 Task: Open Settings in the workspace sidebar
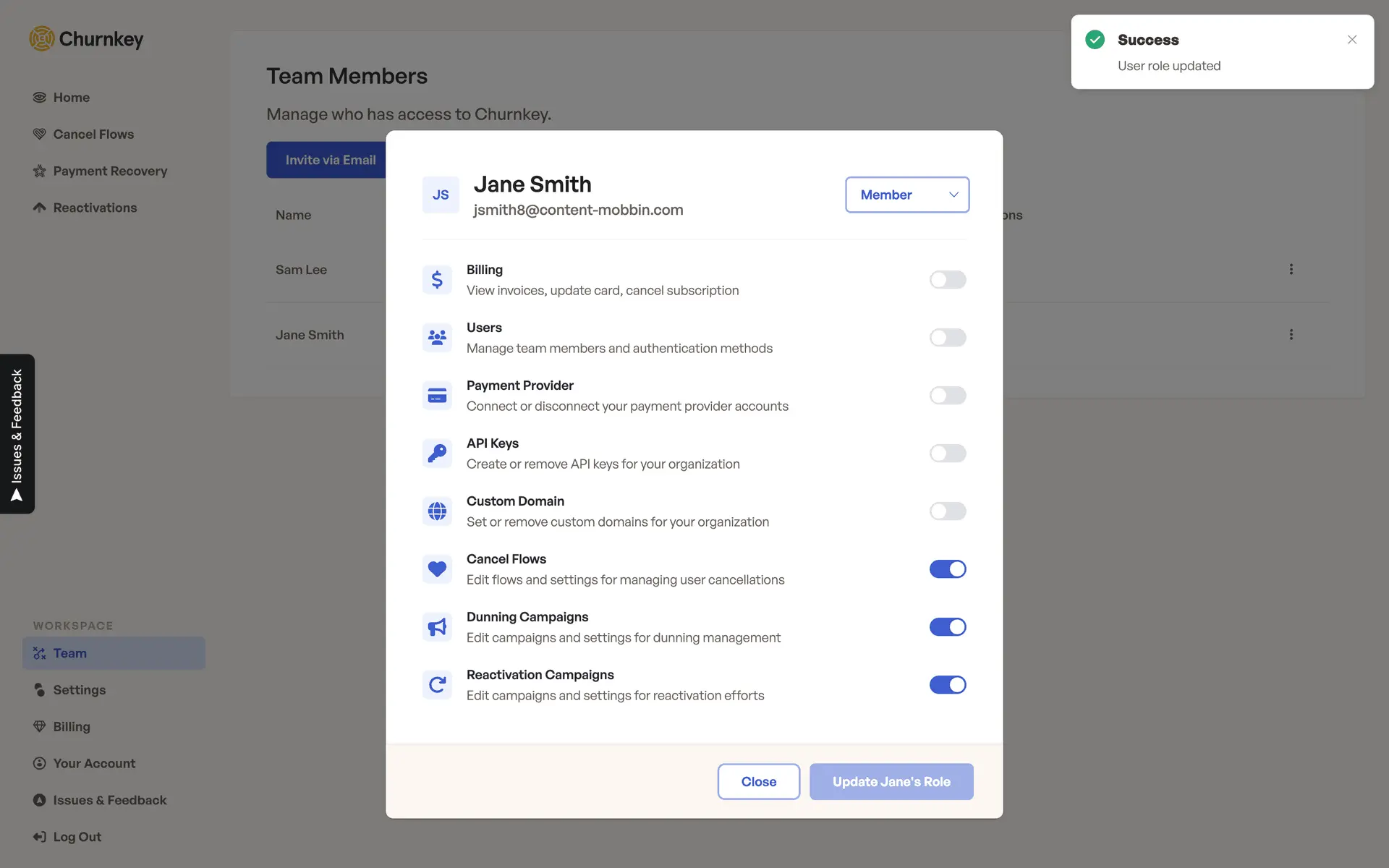79,690
